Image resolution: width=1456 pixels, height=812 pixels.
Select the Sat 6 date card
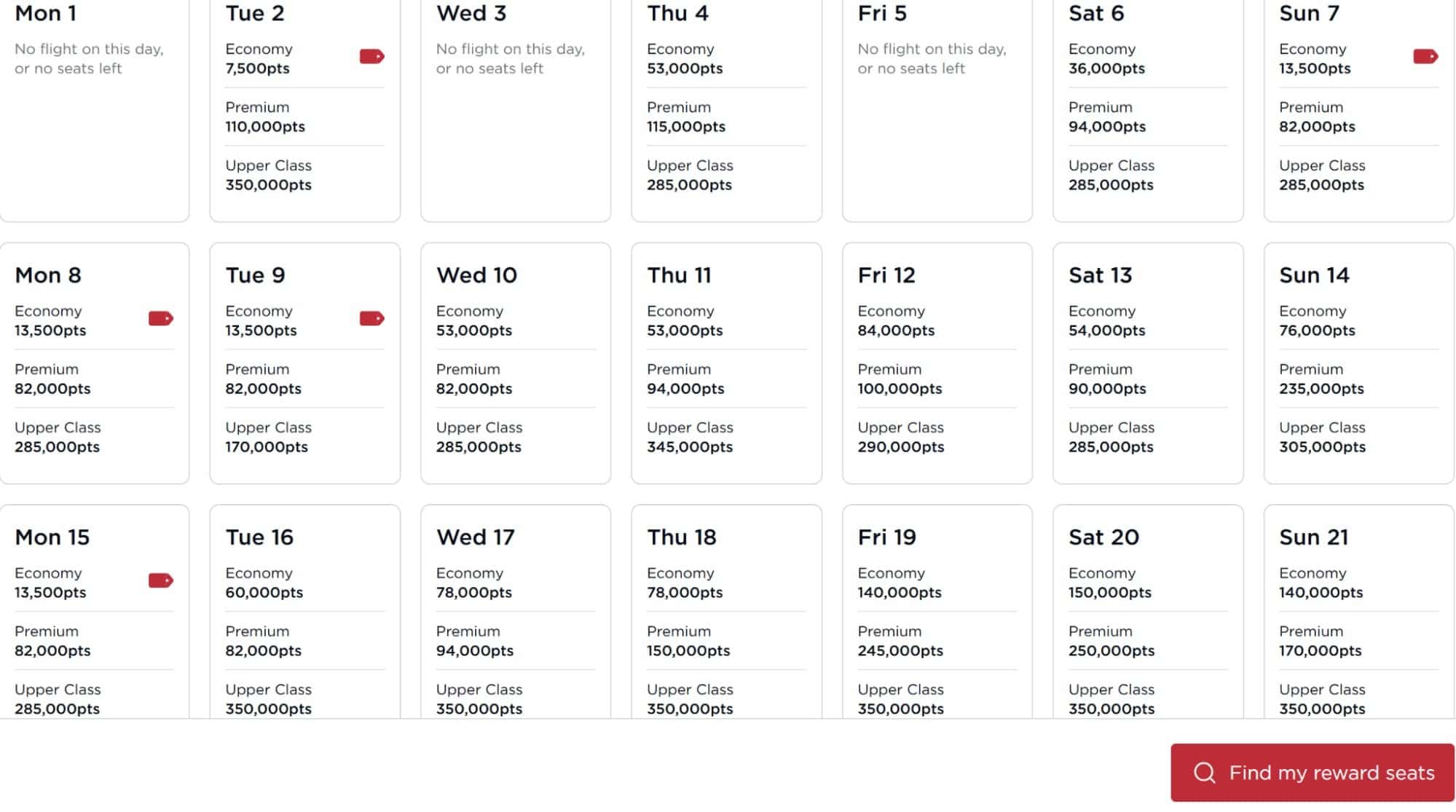pyautogui.click(x=1147, y=109)
